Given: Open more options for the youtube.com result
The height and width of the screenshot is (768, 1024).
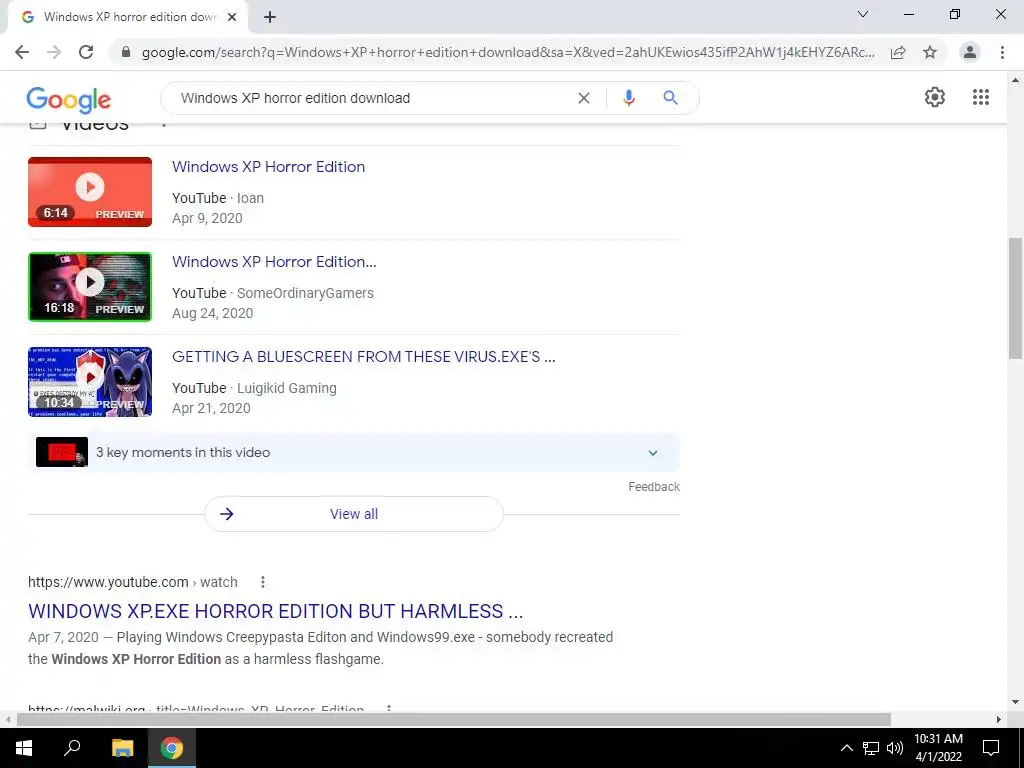Looking at the screenshot, I should (x=263, y=582).
